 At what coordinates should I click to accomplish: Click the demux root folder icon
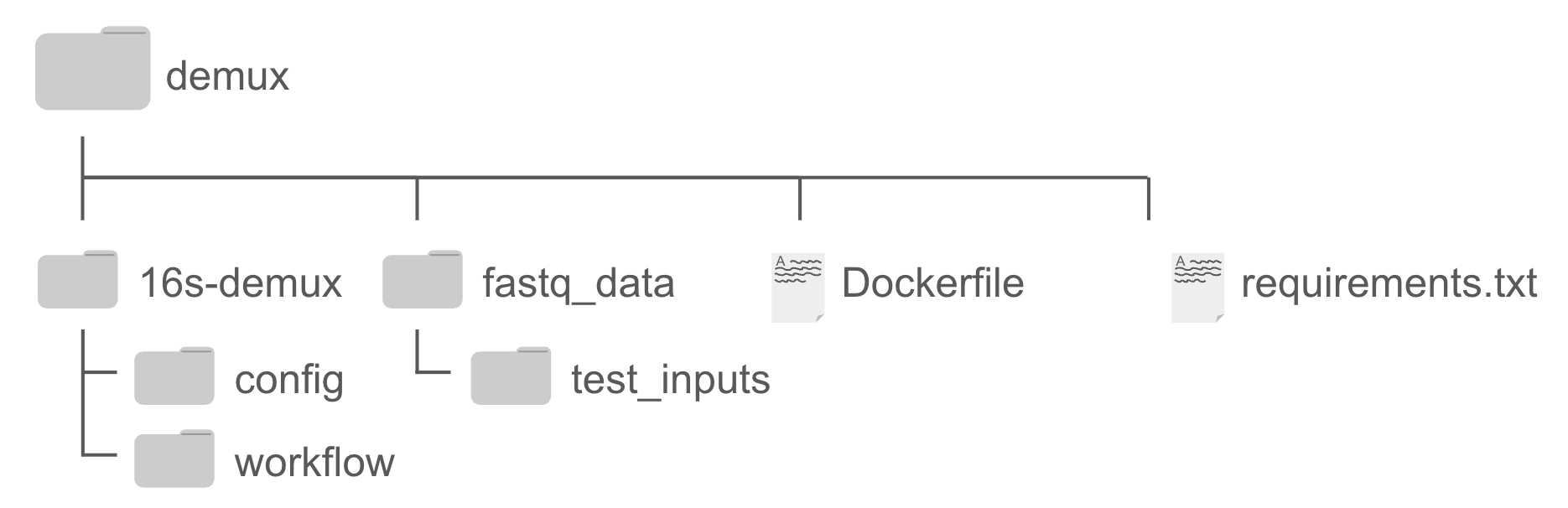click(x=92, y=70)
